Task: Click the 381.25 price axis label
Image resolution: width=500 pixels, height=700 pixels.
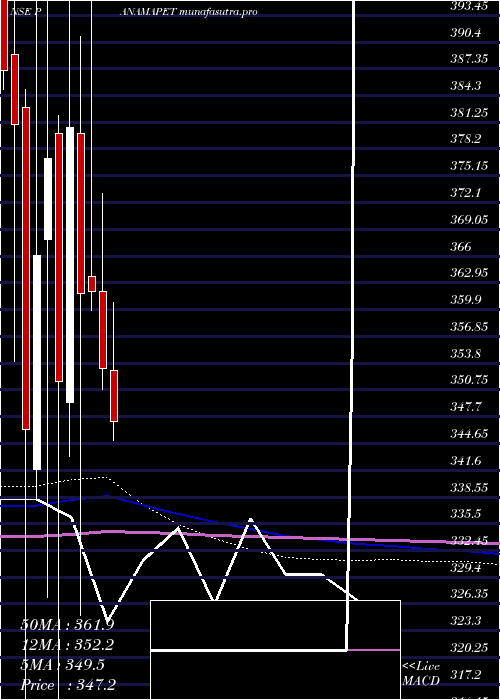Action: pyautogui.click(x=471, y=112)
